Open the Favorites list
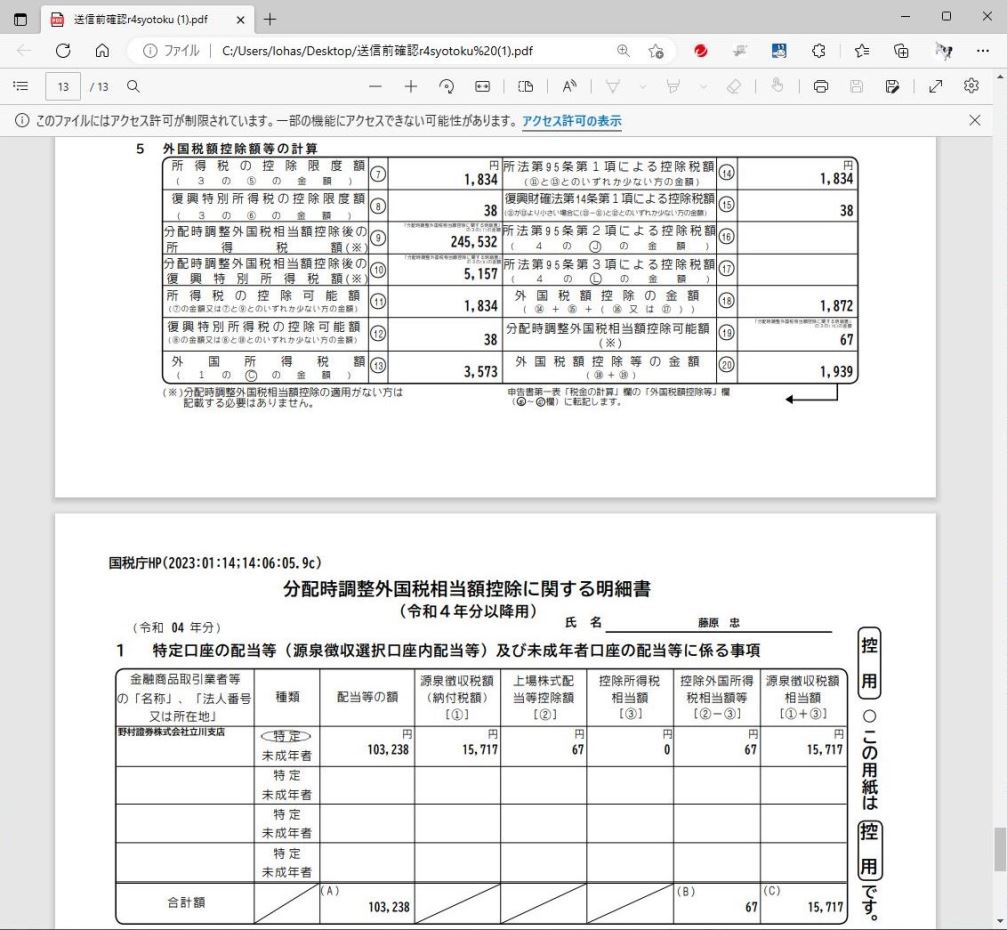The height and width of the screenshot is (930, 1007). pos(862,51)
